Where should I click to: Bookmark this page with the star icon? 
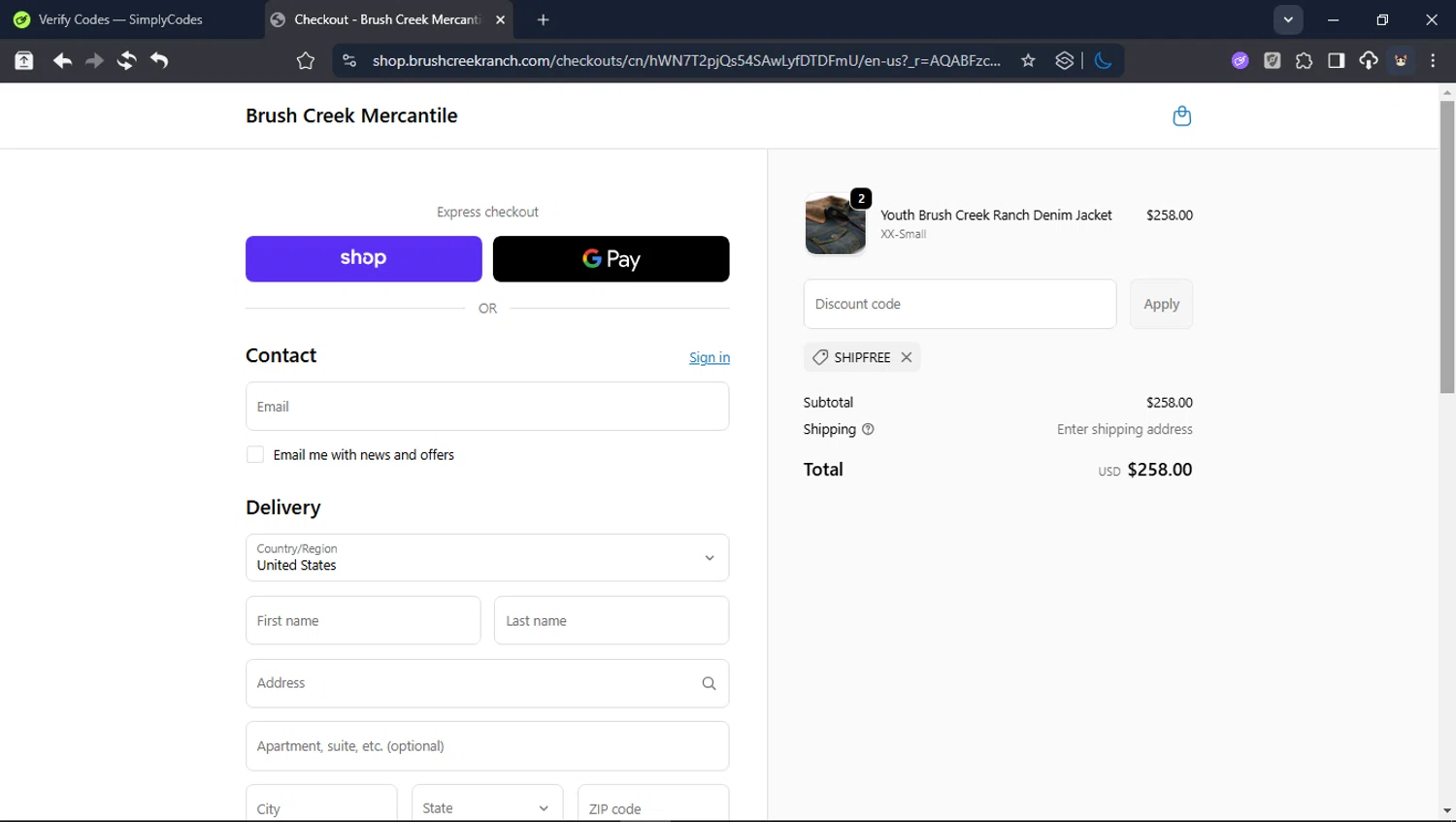(x=1028, y=60)
